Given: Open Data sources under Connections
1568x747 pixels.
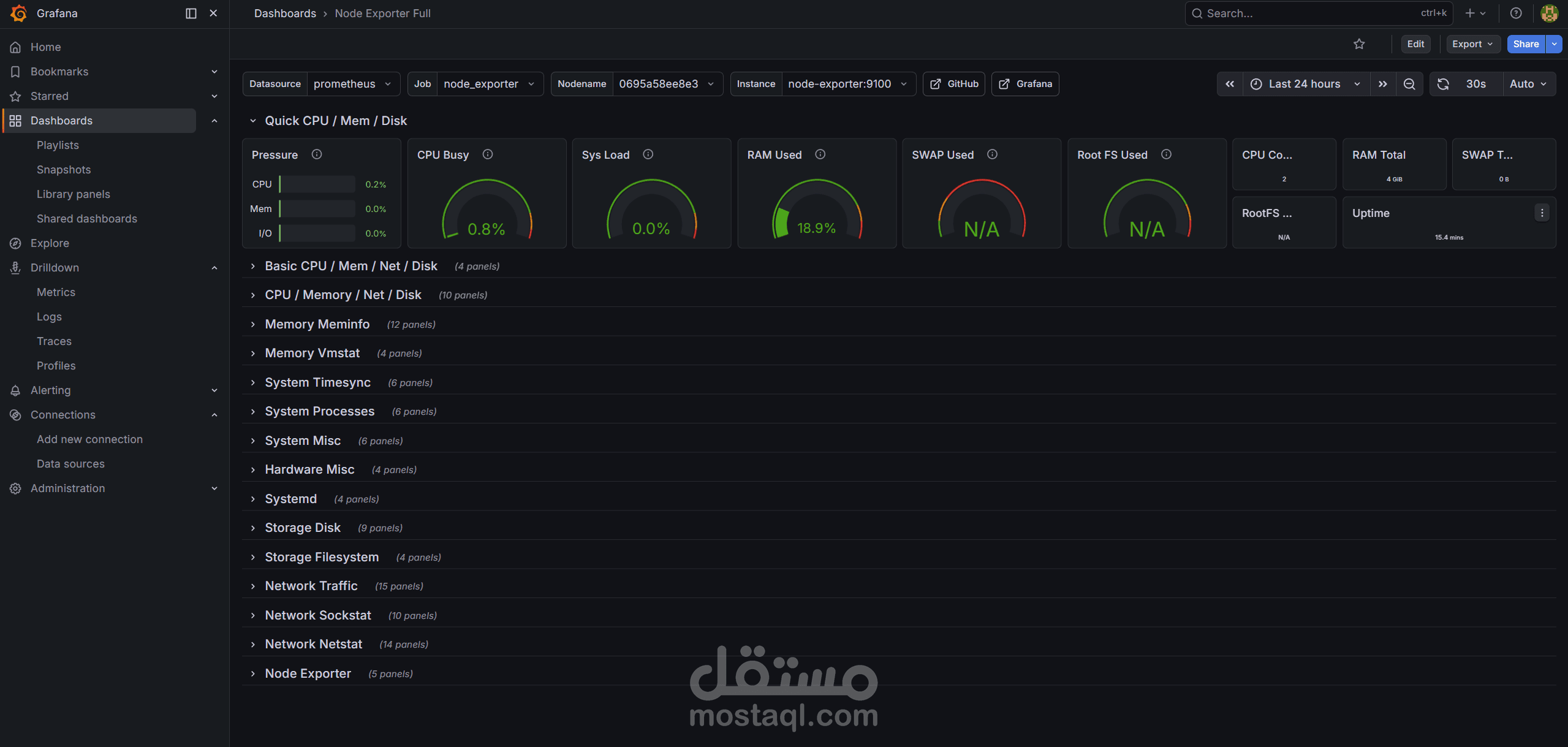Looking at the screenshot, I should 70,464.
